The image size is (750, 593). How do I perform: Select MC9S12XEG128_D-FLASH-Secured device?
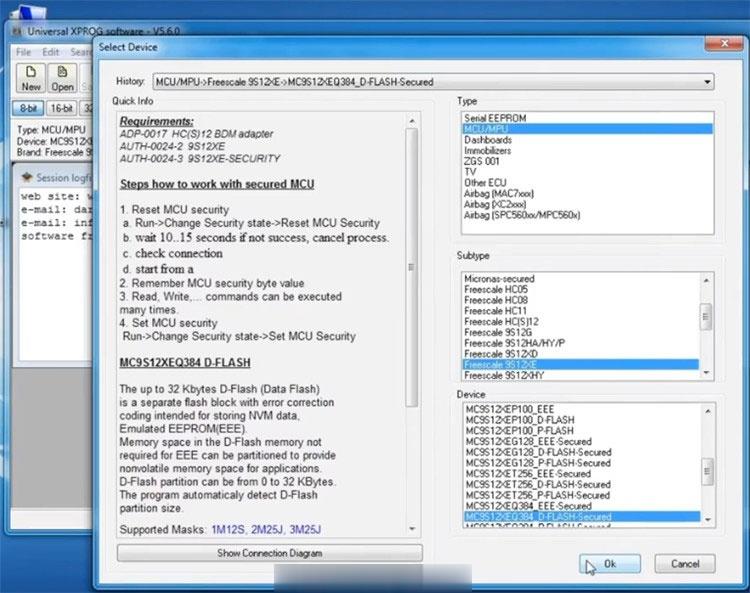click(582, 452)
